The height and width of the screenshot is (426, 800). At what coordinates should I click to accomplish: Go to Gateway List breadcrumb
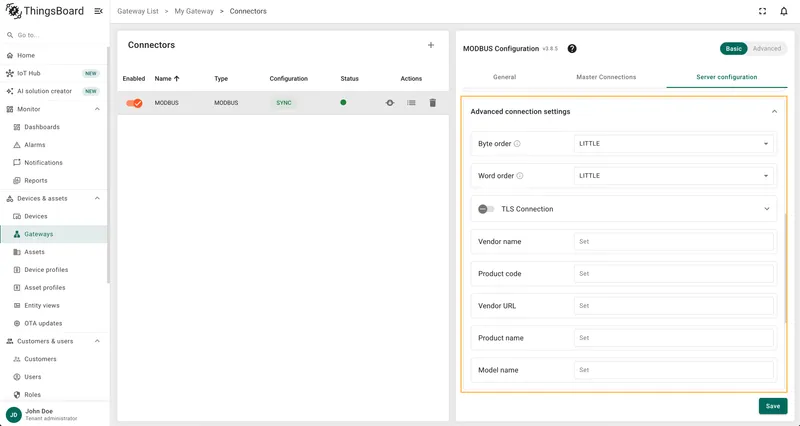[138, 11]
